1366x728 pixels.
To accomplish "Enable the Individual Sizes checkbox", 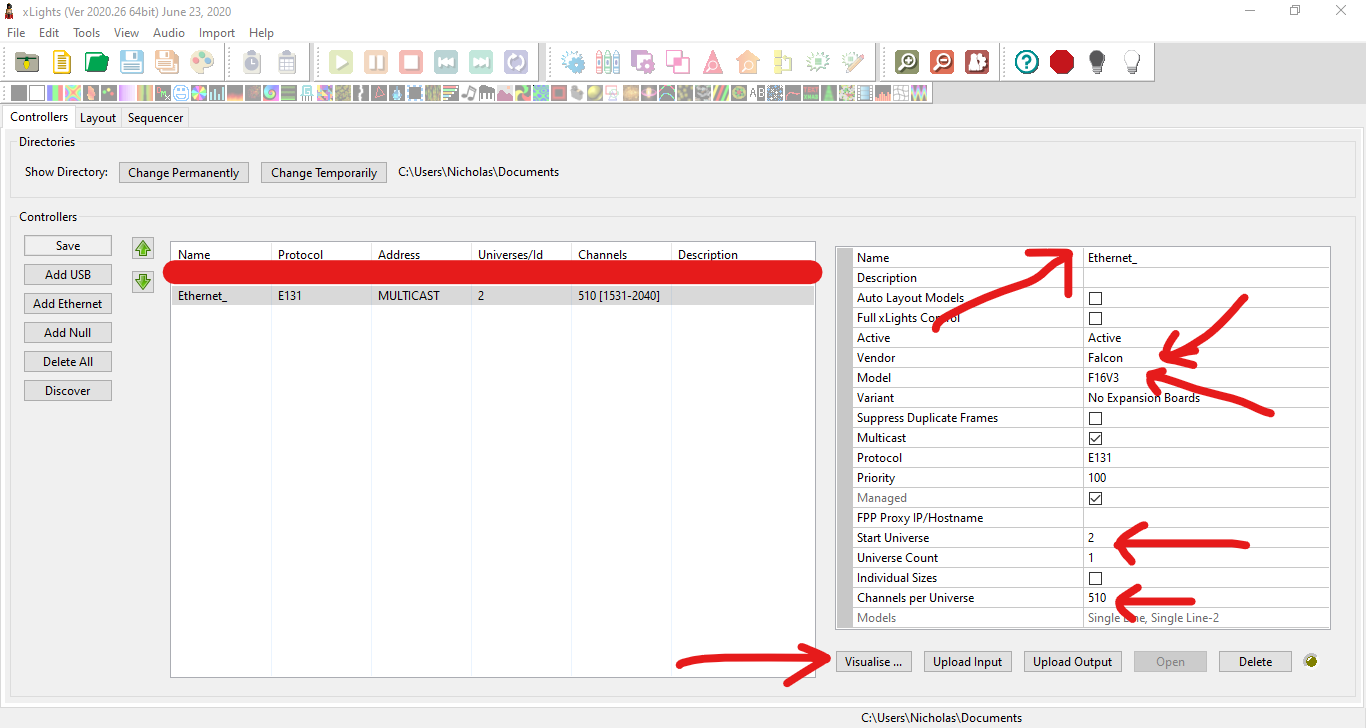I will click(1095, 578).
